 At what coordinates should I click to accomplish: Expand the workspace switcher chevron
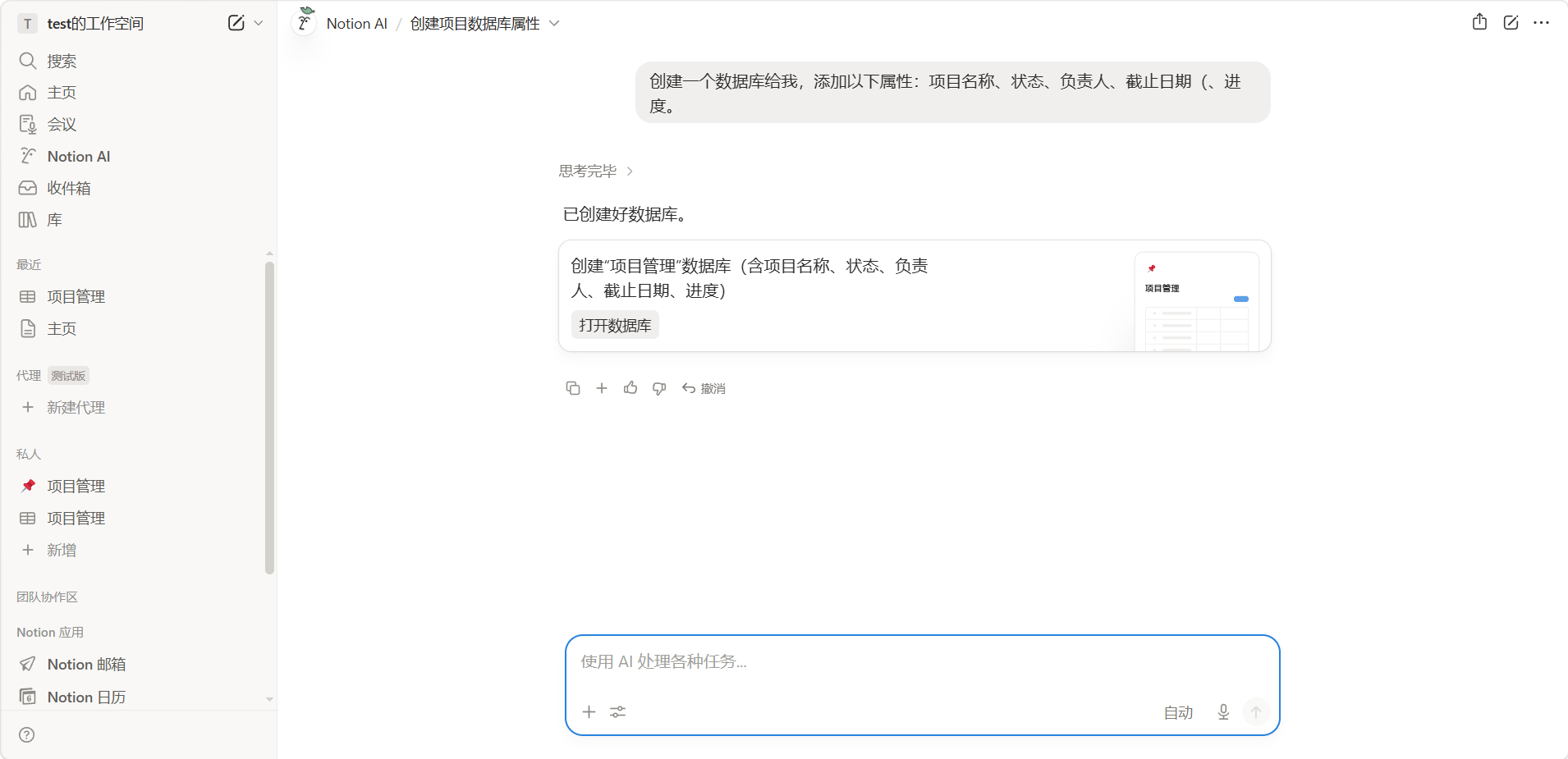pyautogui.click(x=259, y=23)
